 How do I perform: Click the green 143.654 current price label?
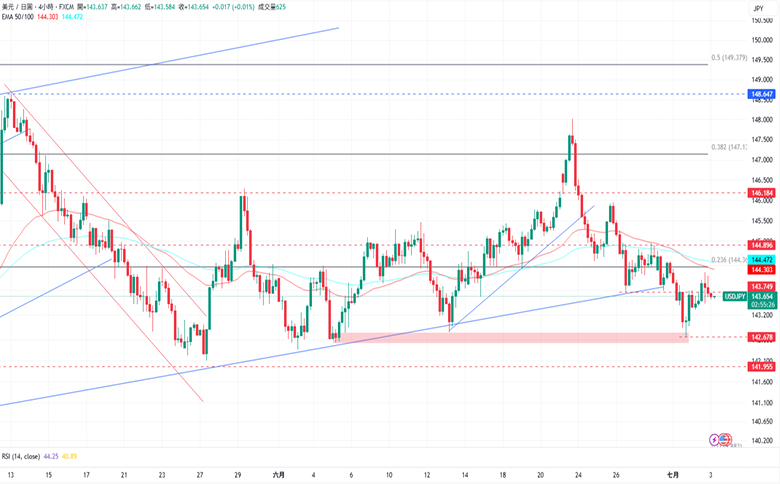(x=762, y=296)
